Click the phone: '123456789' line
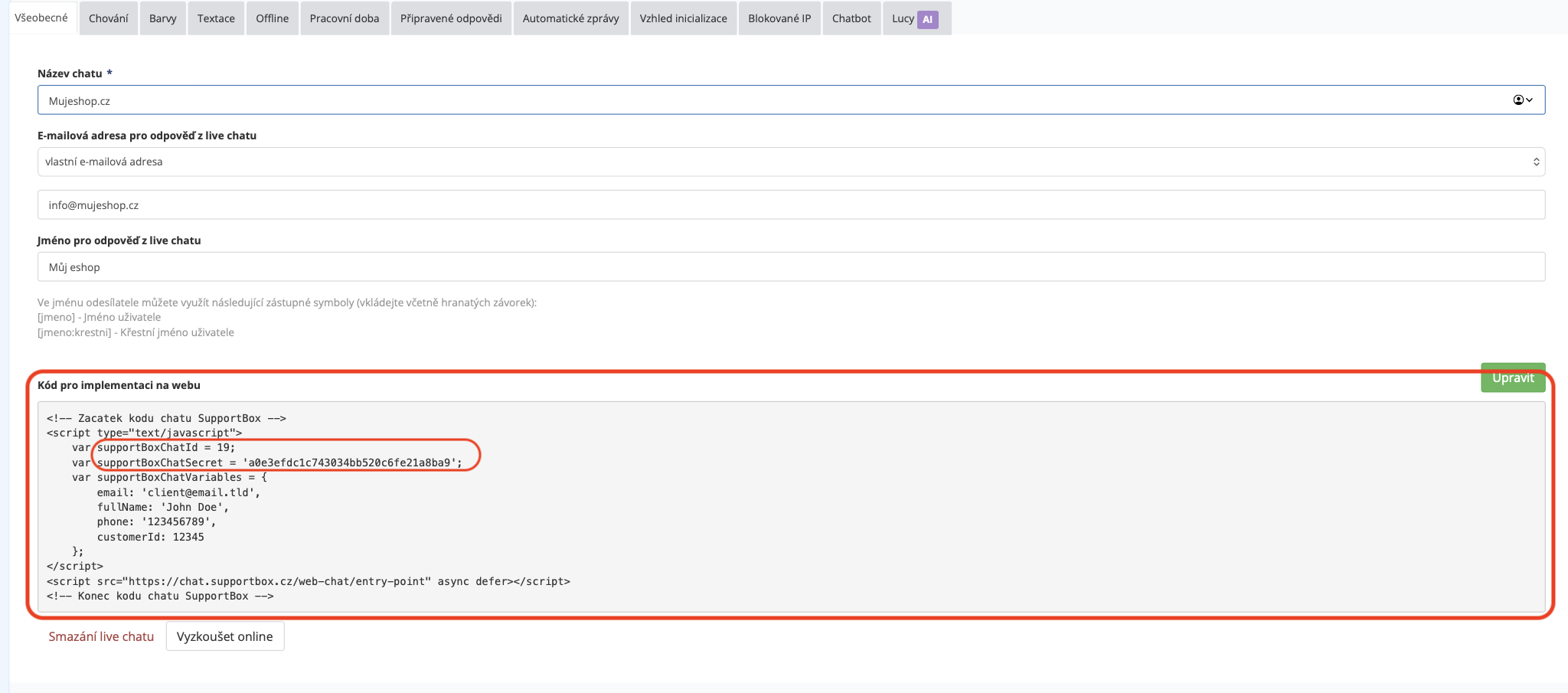The image size is (1568, 693). [157, 522]
